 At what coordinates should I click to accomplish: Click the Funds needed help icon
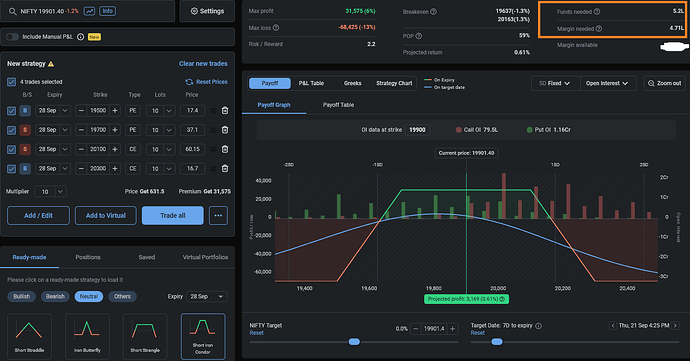(x=597, y=12)
